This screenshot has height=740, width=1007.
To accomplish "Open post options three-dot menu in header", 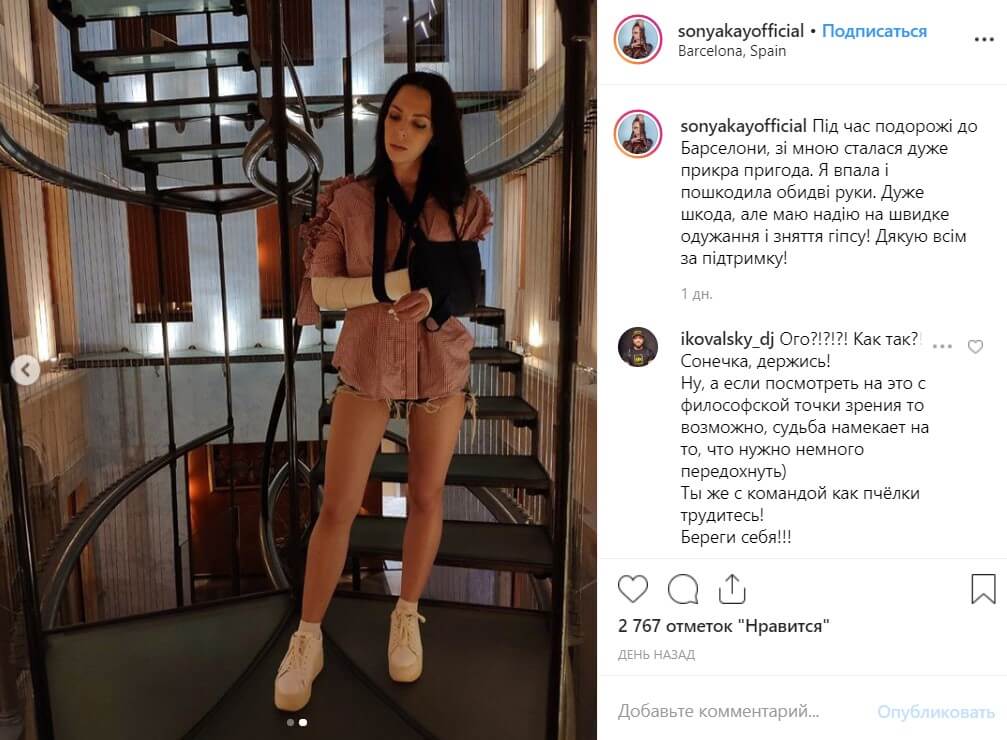I will point(984,40).
